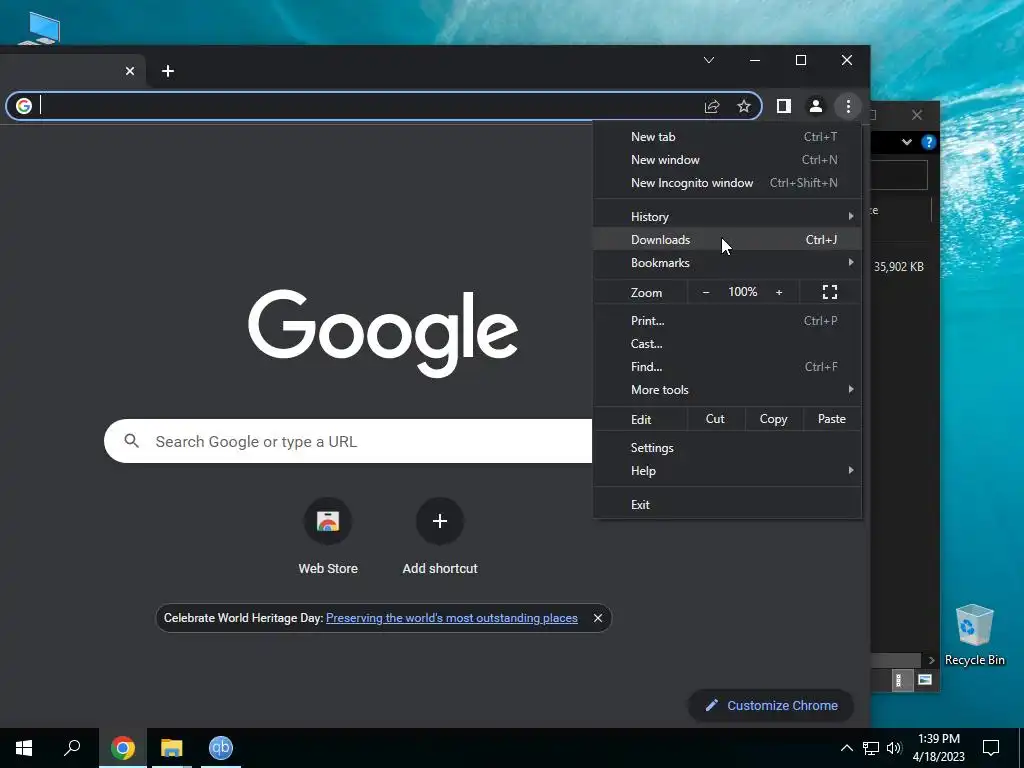The image size is (1024, 768).
Task: Open Downloads from the Chrome menu
Action: [727, 240]
